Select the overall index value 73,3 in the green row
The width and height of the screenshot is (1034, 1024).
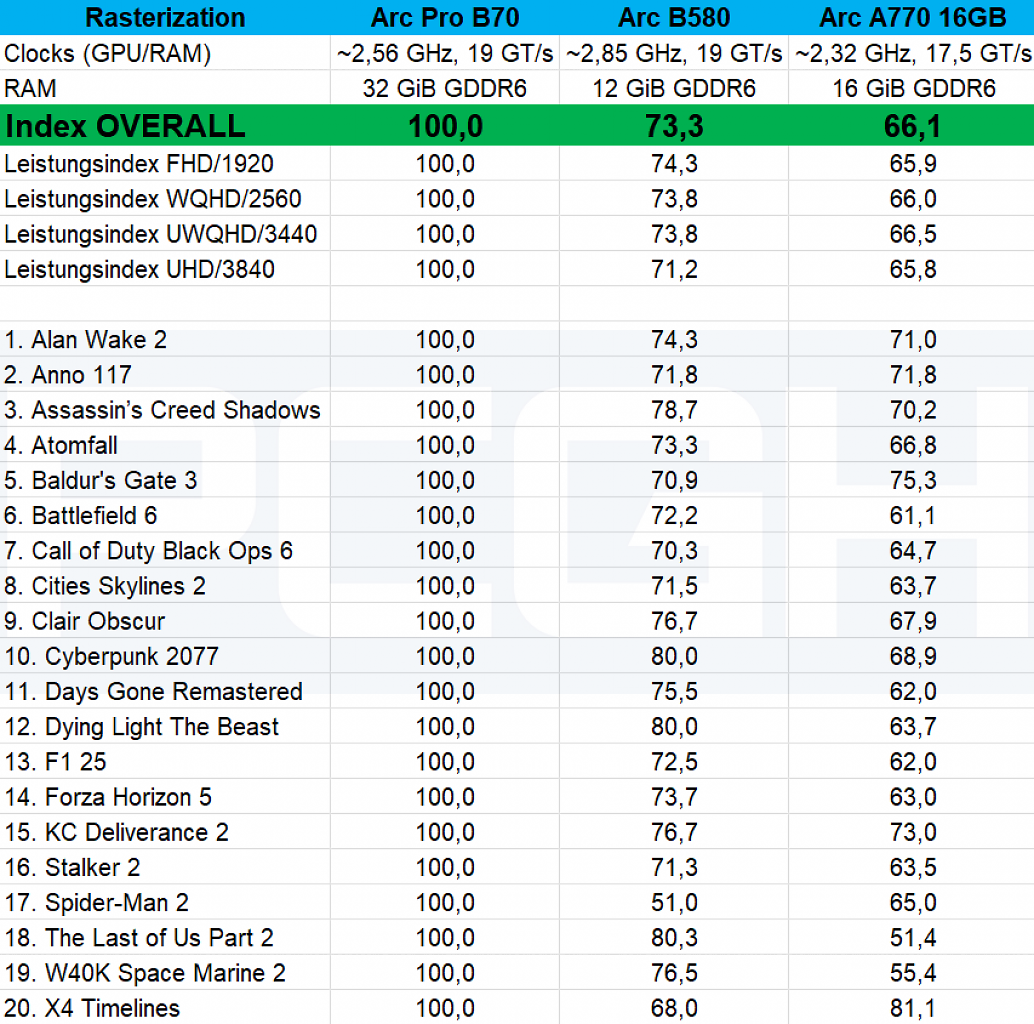[674, 126]
